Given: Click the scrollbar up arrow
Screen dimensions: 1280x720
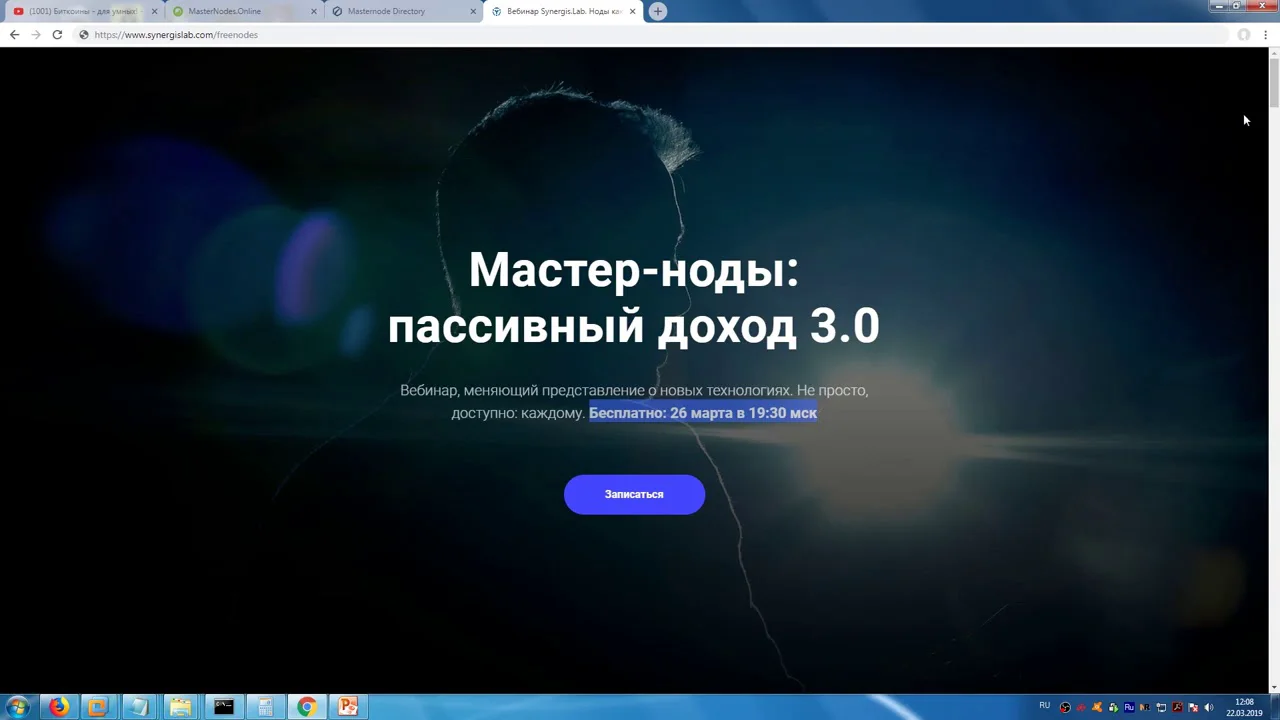Looking at the screenshot, I should (x=1274, y=53).
